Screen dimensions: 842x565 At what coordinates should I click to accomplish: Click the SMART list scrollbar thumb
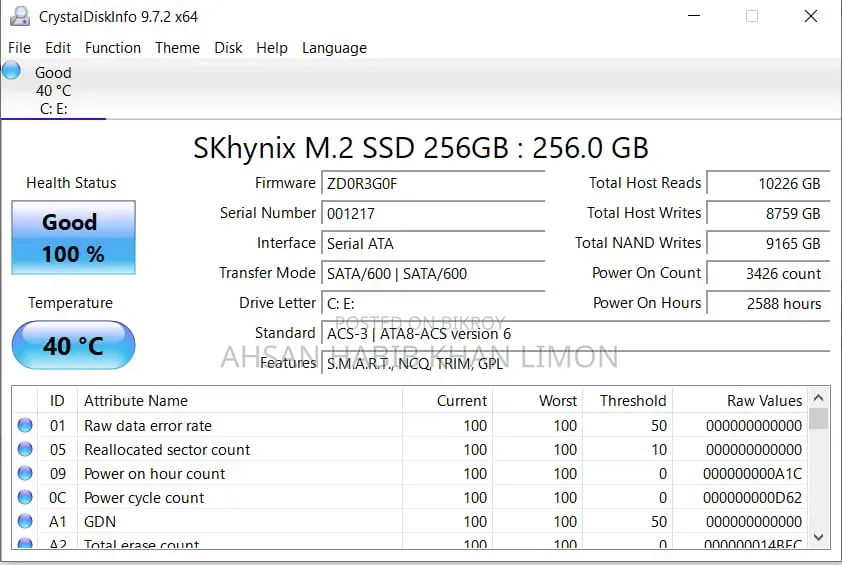click(x=818, y=419)
